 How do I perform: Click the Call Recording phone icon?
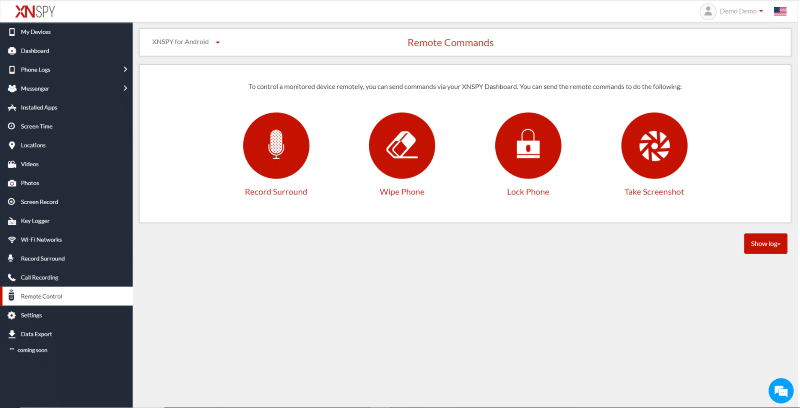pos(12,277)
